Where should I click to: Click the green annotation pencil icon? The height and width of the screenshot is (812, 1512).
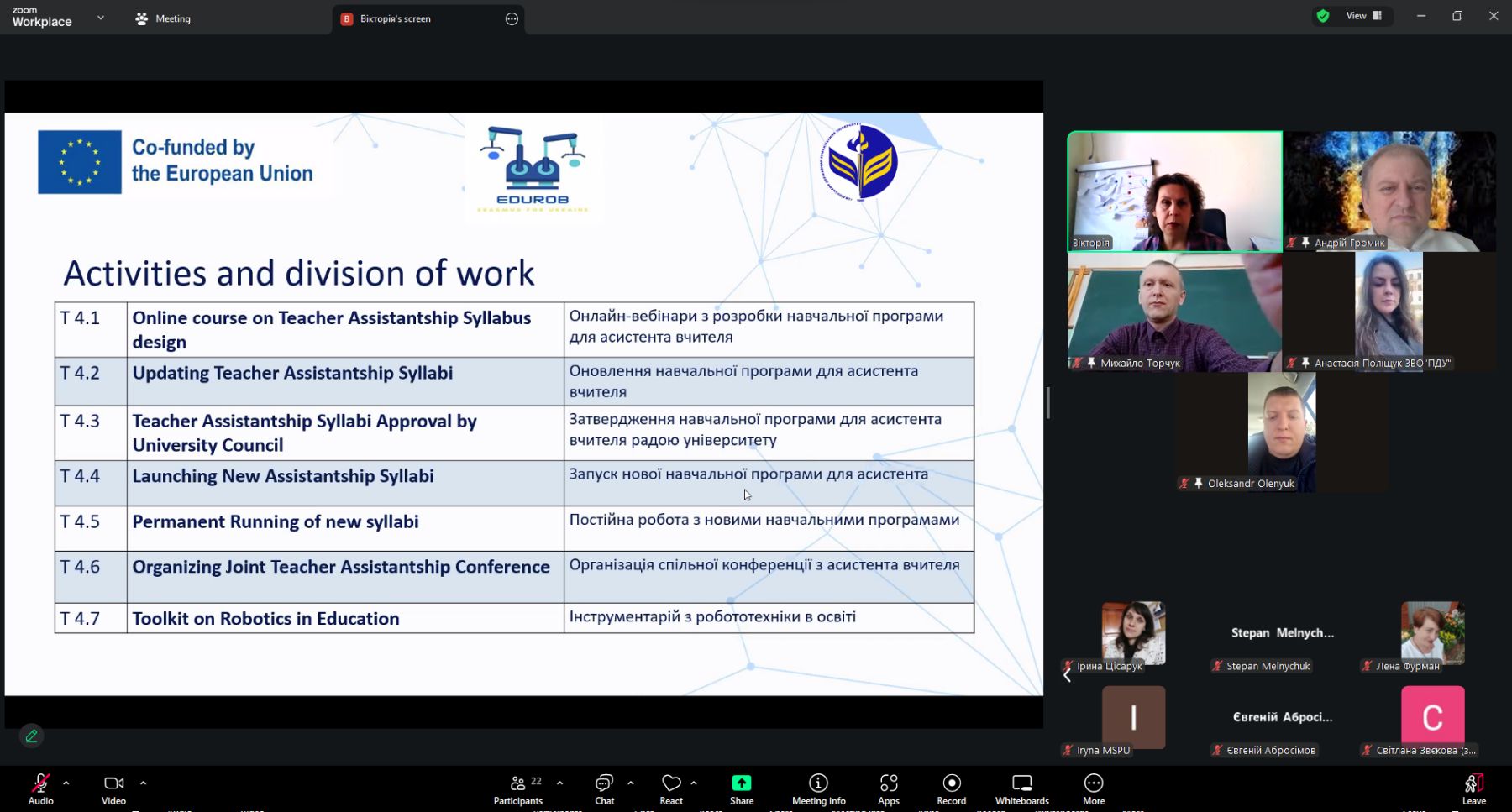click(x=31, y=736)
